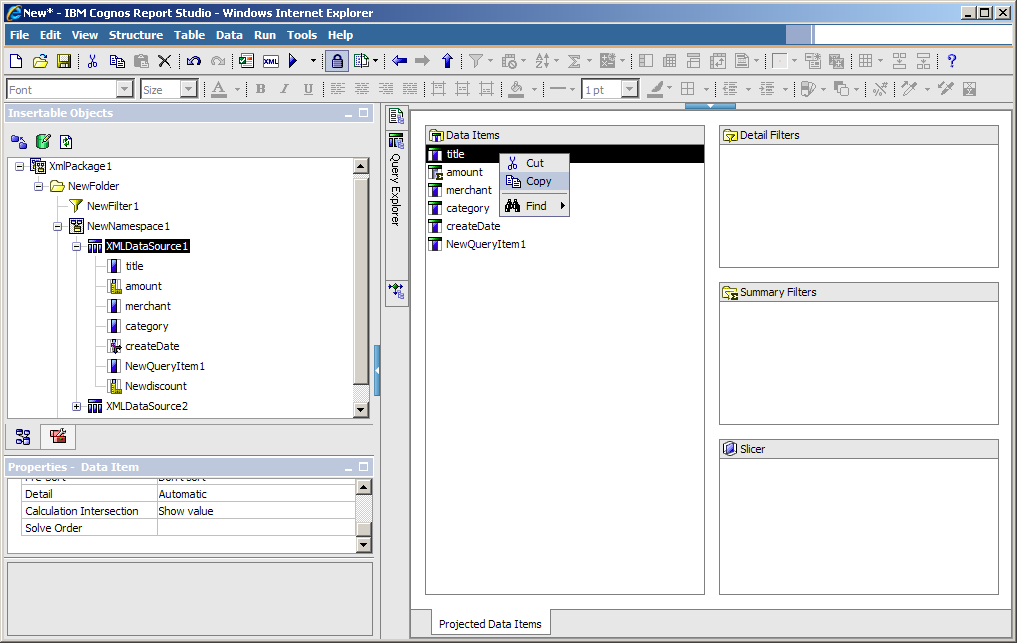Select NewFilter1 in the tree
This screenshot has height=643, width=1017.
[113, 206]
